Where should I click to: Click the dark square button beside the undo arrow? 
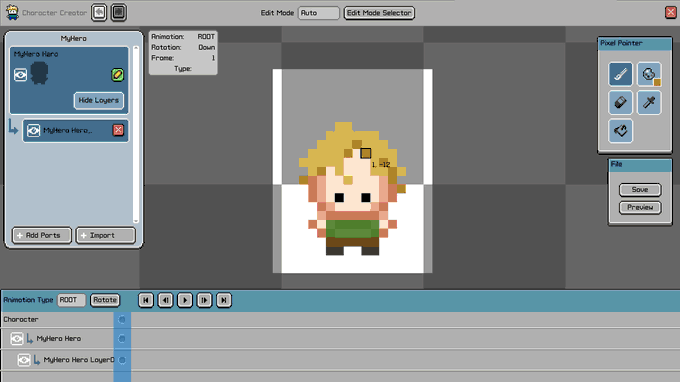pyautogui.click(x=118, y=13)
